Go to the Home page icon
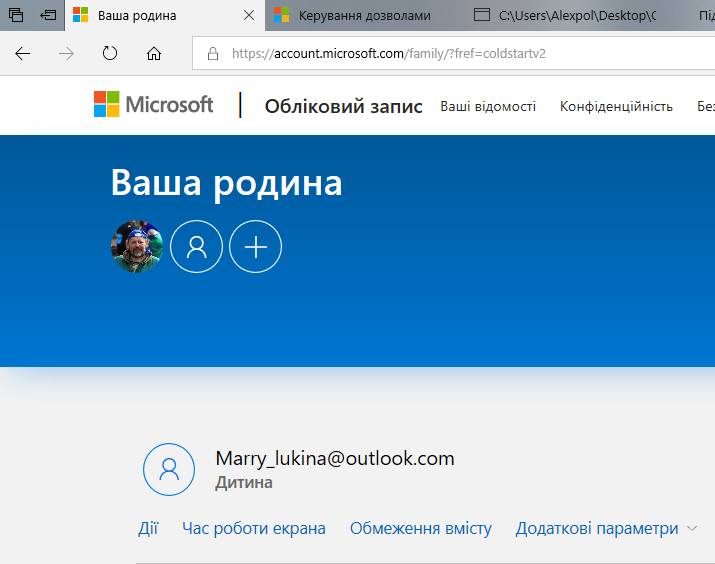 pos(154,54)
